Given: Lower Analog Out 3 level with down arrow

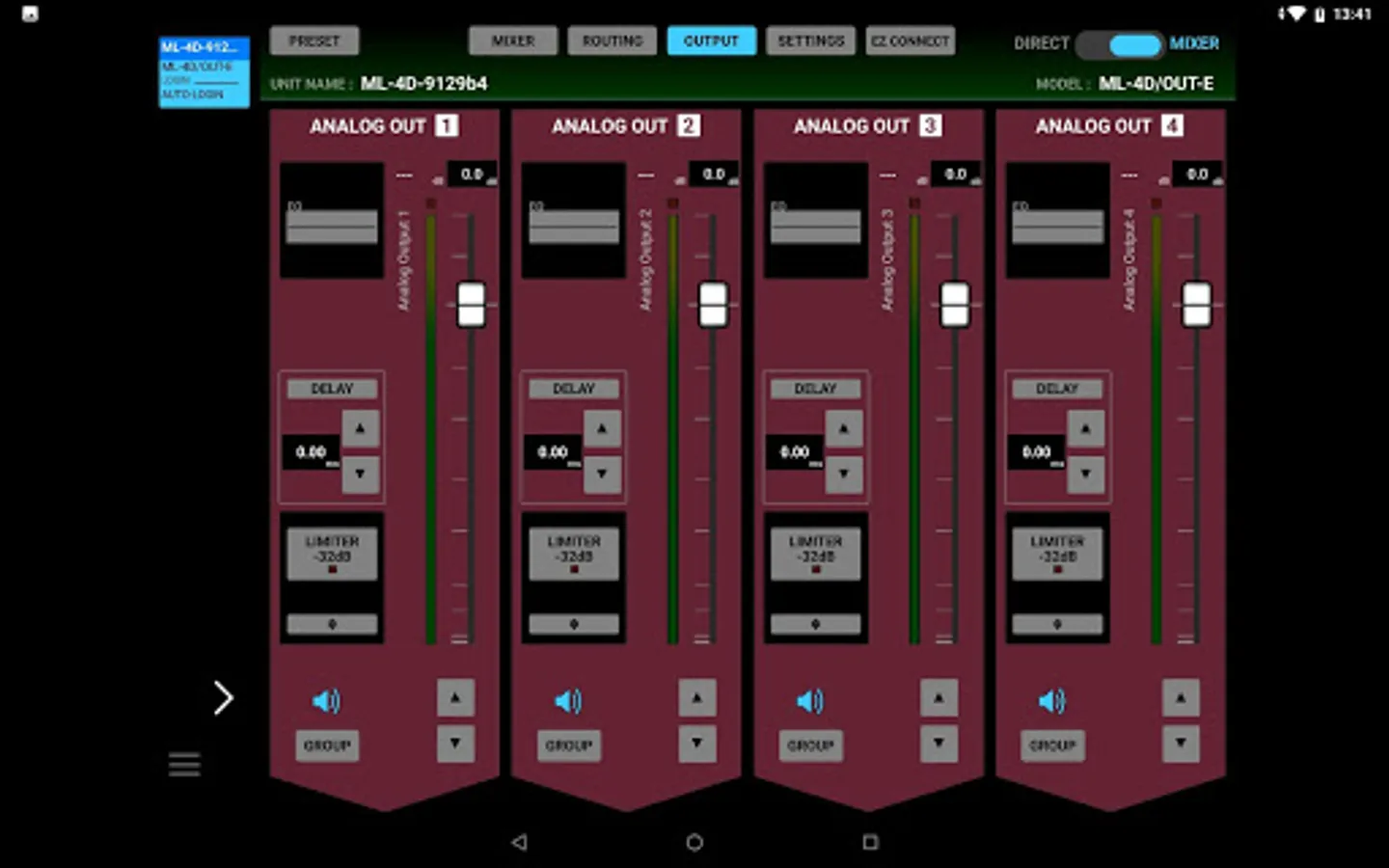Looking at the screenshot, I should click(x=940, y=744).
